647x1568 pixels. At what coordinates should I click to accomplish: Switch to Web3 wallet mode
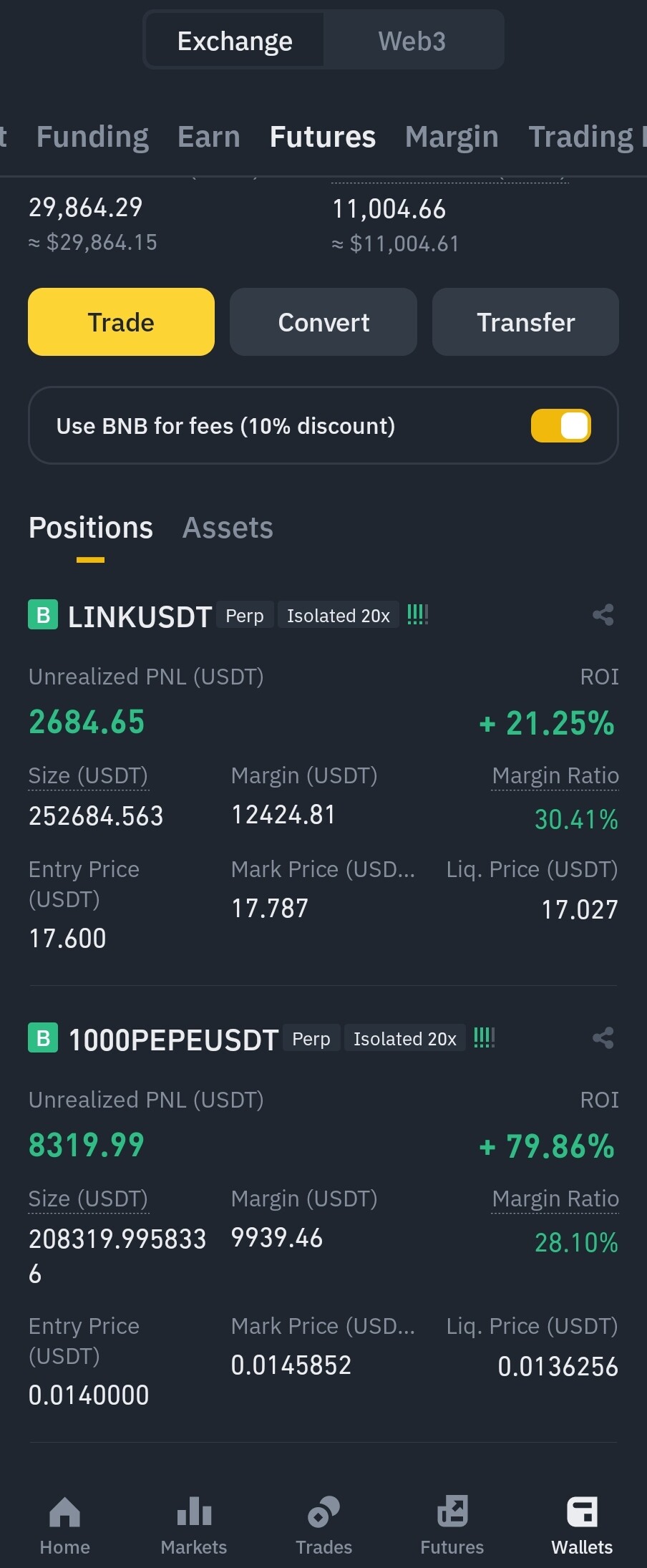(412, 41)
